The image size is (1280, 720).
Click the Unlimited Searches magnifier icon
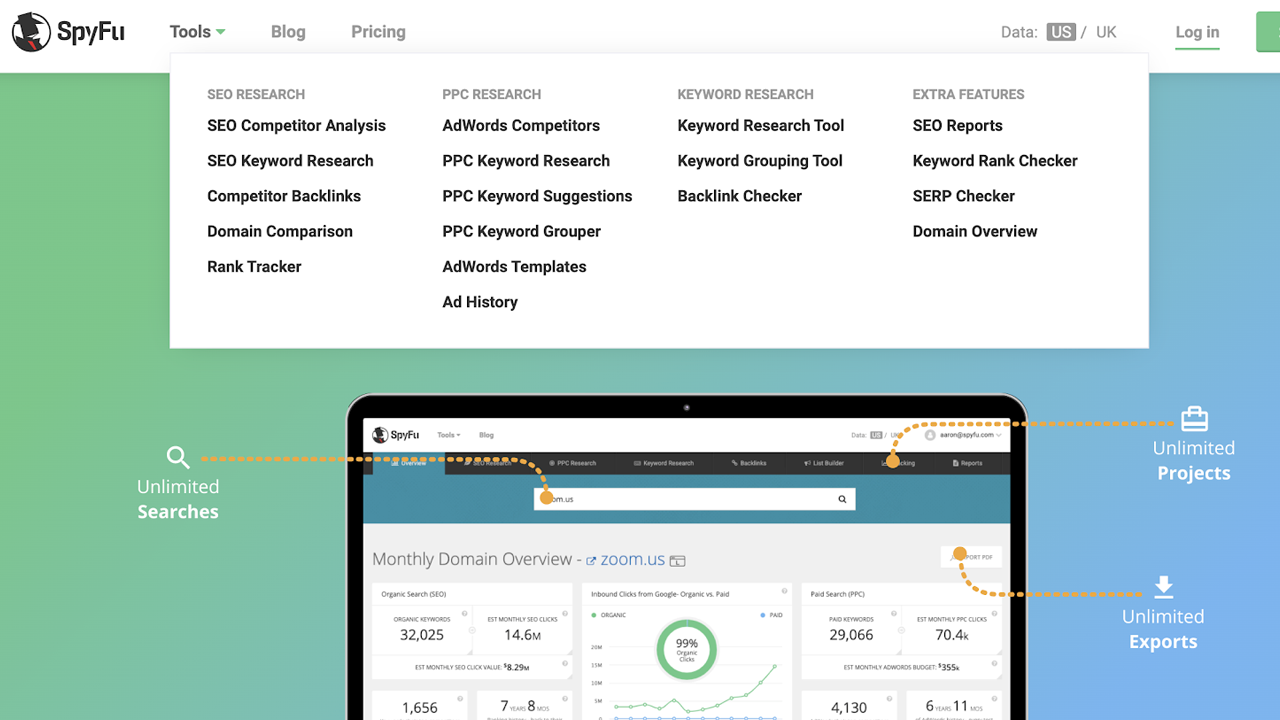[178, 458]
